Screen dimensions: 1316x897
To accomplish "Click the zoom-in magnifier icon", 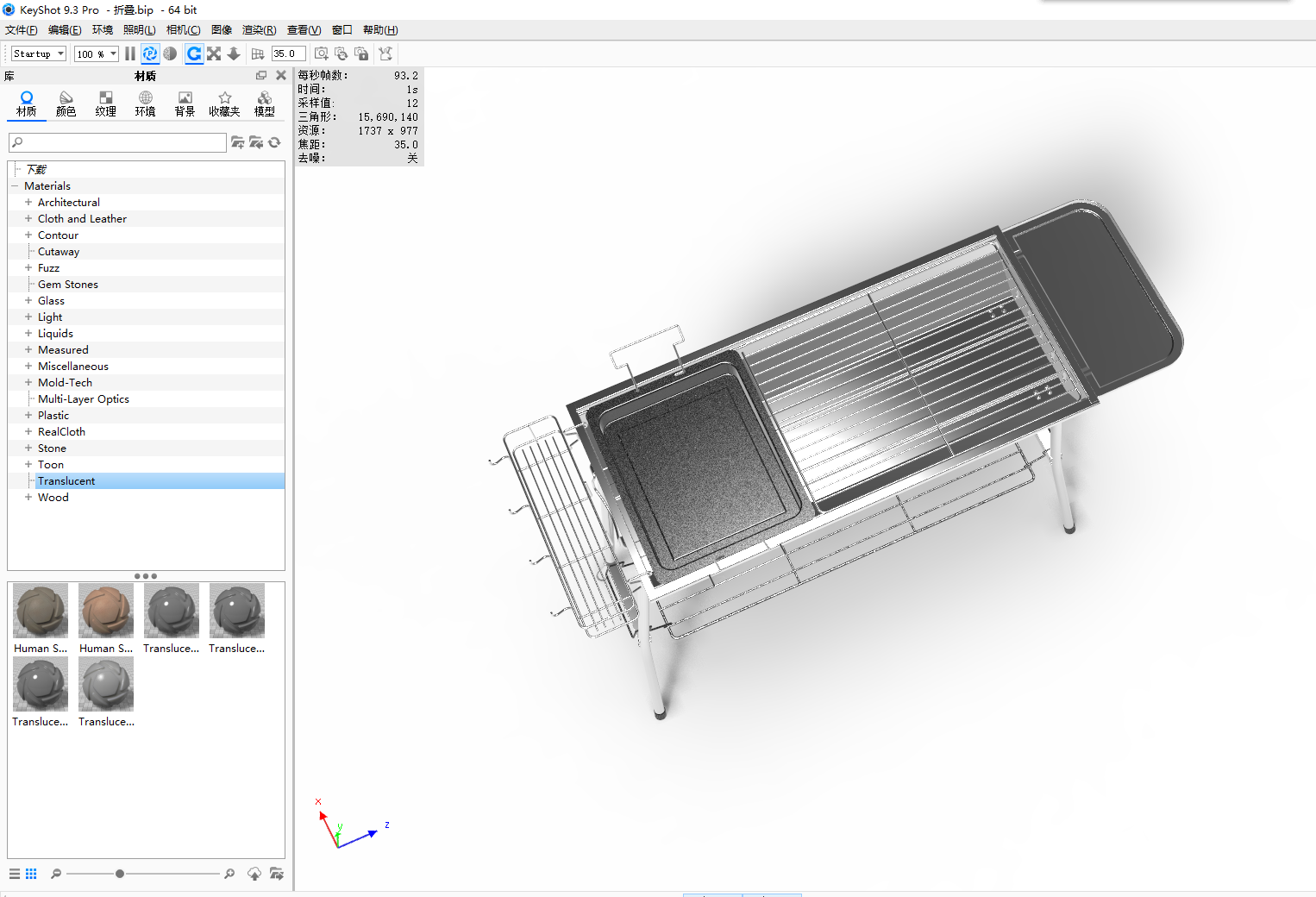I will (229, 874).
